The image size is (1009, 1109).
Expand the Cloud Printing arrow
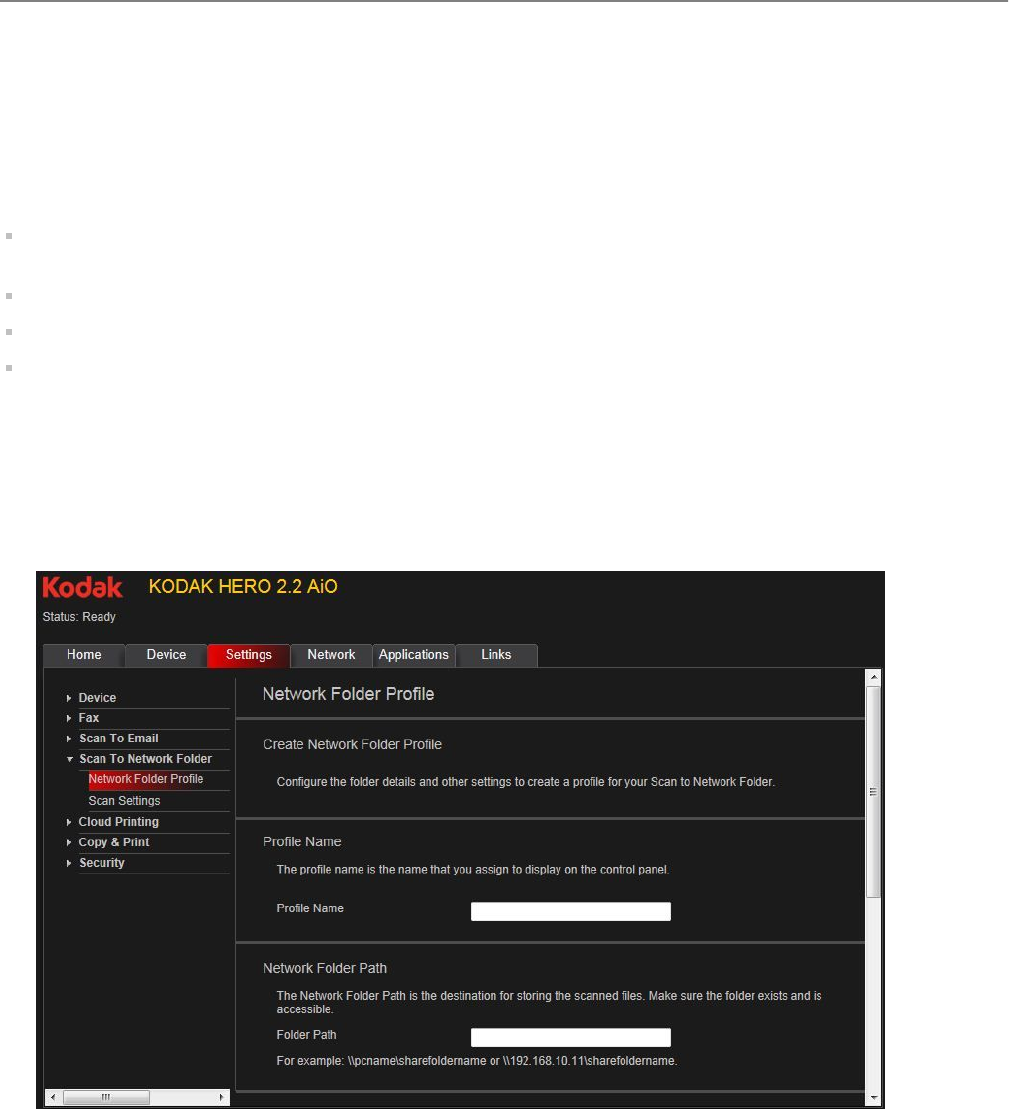(x=69, y=822)
